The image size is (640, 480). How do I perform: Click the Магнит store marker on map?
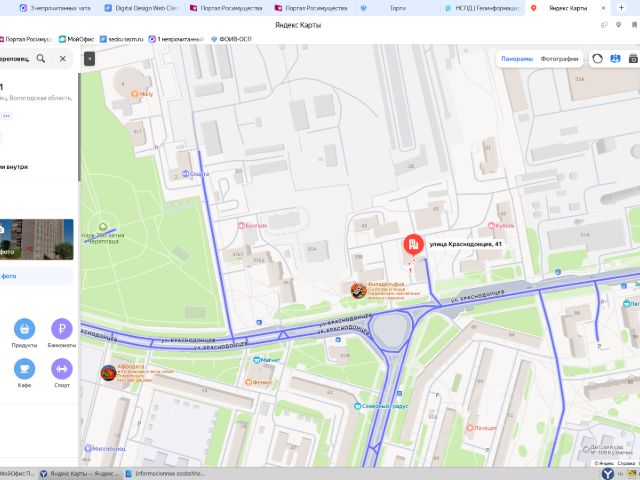[x=257, y=360]
